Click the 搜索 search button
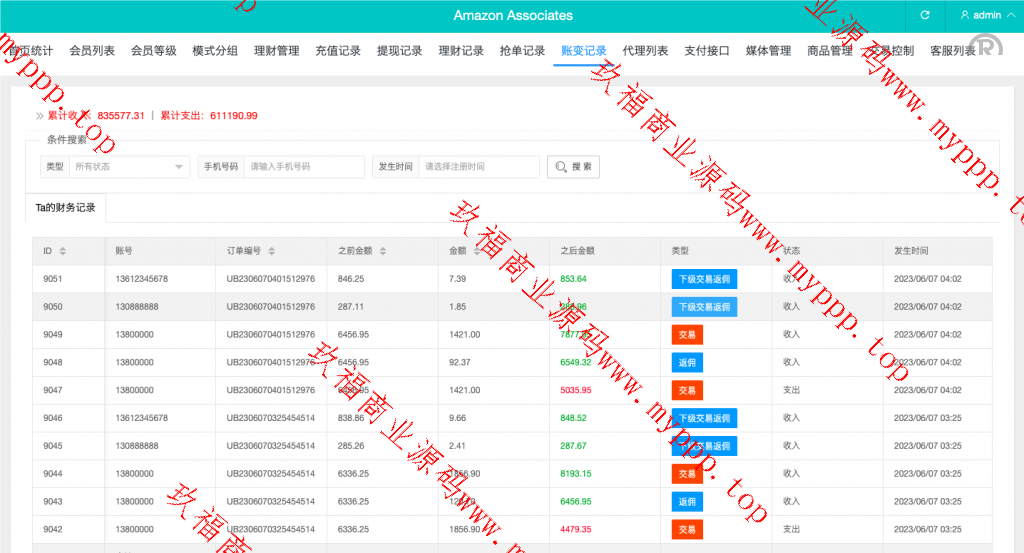 tap(573, 167)
